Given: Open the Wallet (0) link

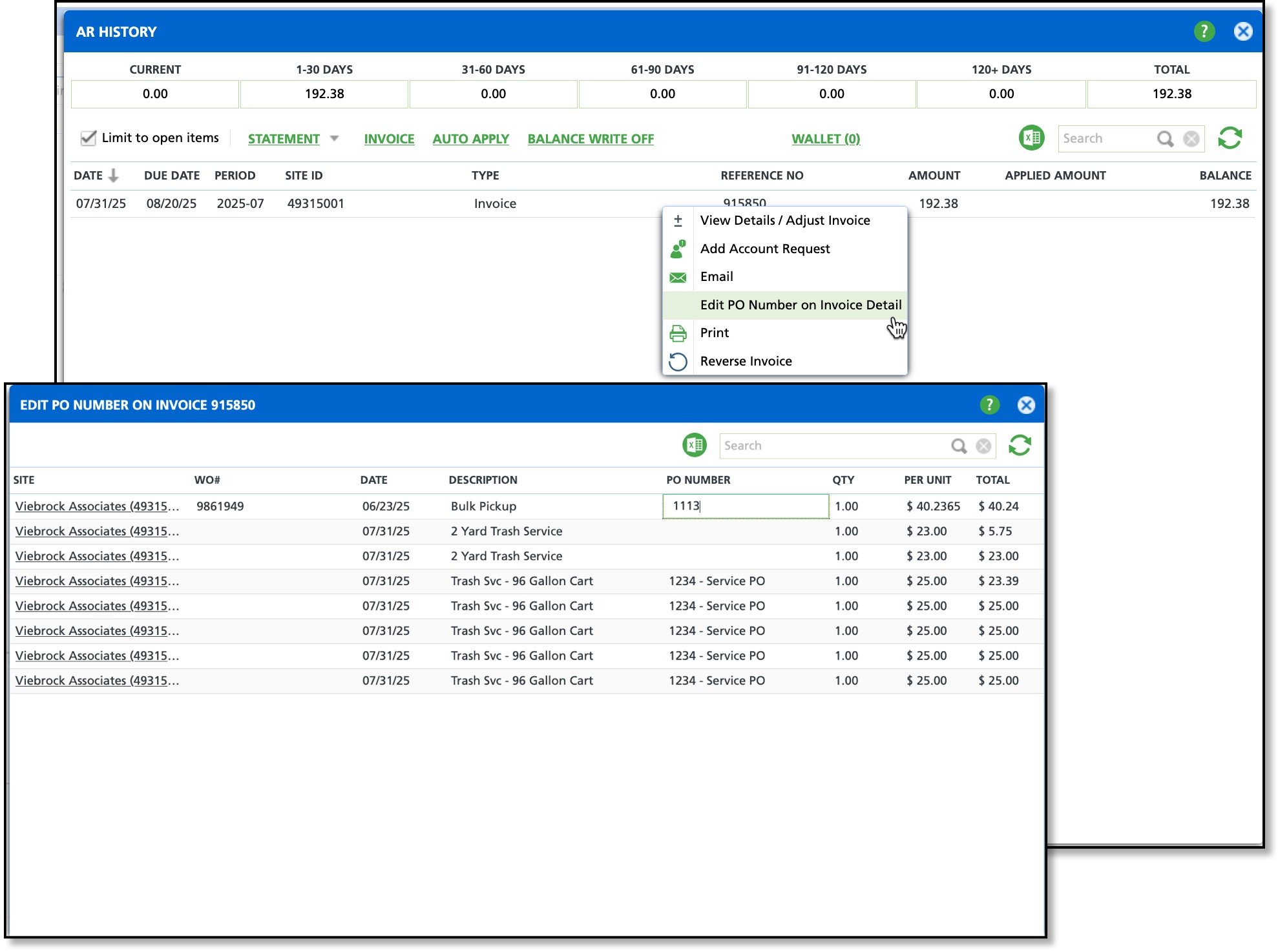Looking at the screenshot, I should pos(825,139).
